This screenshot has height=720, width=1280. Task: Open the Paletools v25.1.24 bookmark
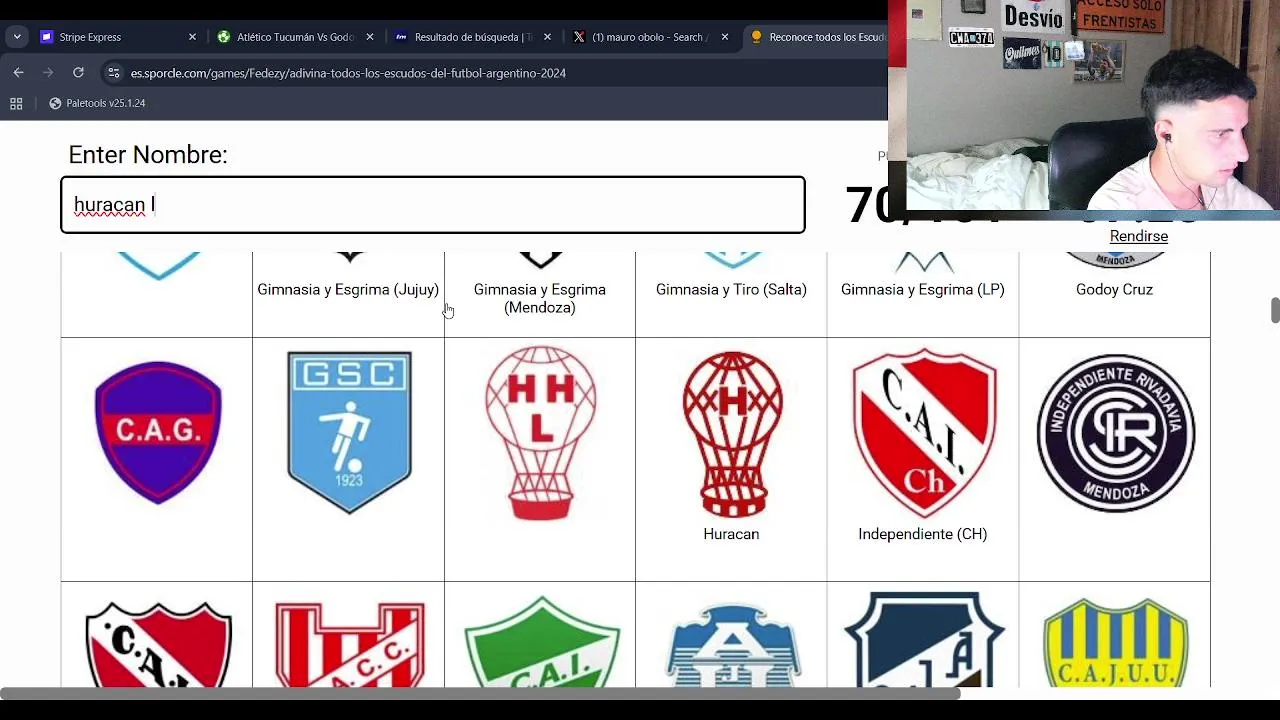(97, 103)
